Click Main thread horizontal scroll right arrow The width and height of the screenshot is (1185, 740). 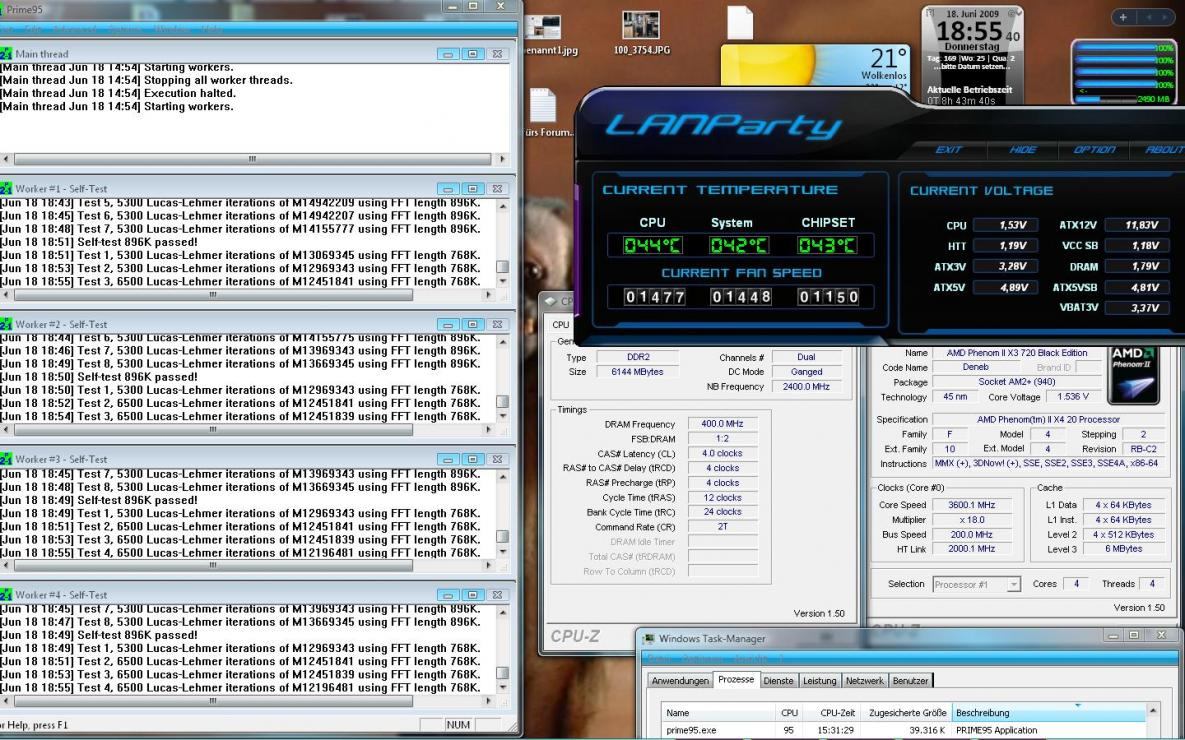click(x=502, y=159)
